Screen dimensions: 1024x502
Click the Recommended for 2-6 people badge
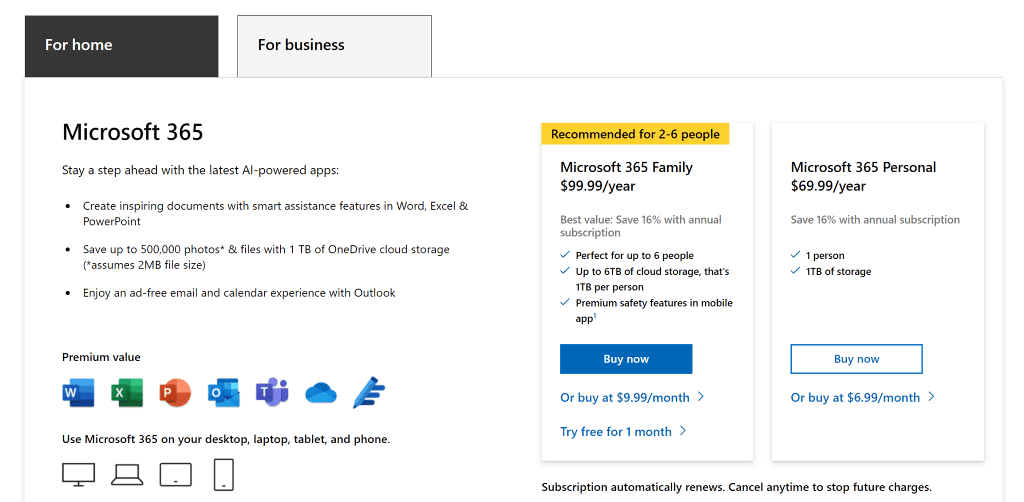[x=635, y=134]
